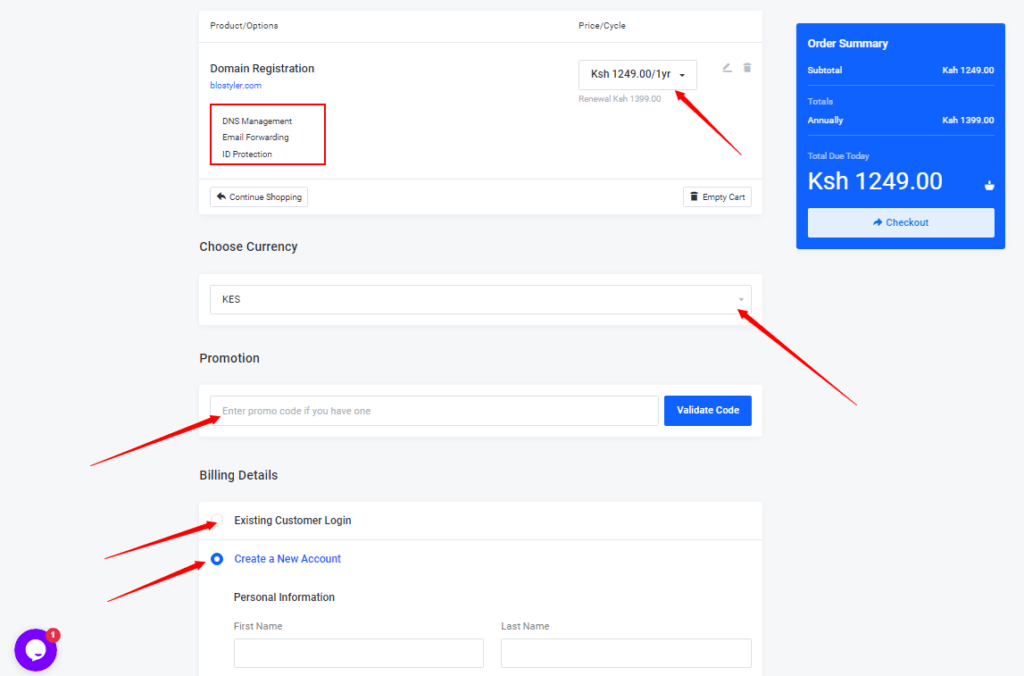
Task: Select Existing Customer Login radio button
Action: click(217, 520)
